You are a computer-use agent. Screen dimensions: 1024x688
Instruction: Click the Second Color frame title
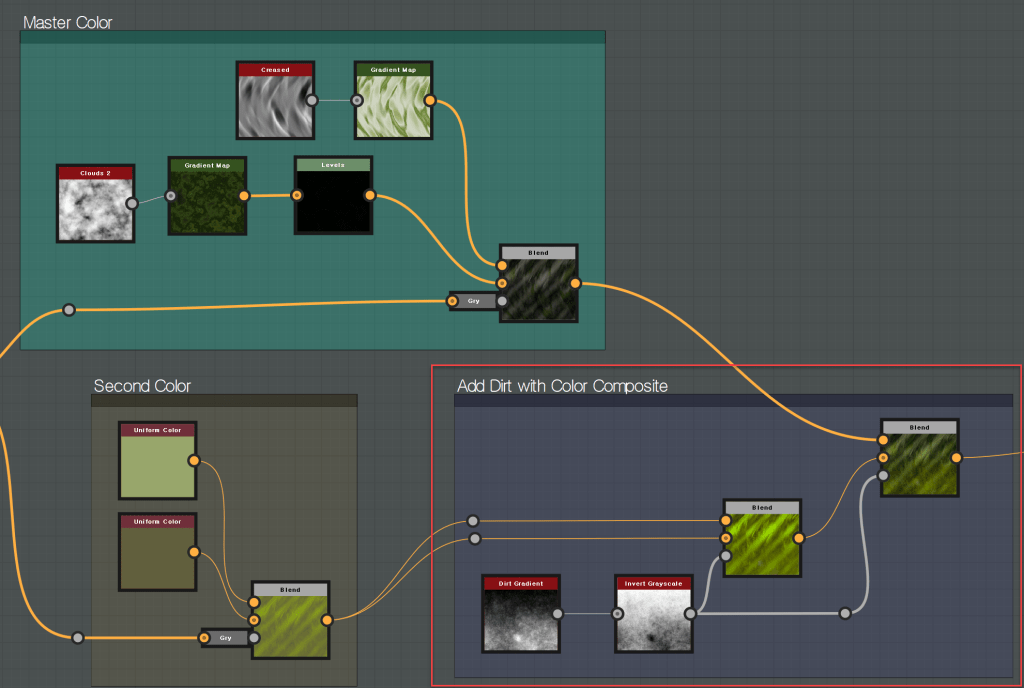(142, 386)
